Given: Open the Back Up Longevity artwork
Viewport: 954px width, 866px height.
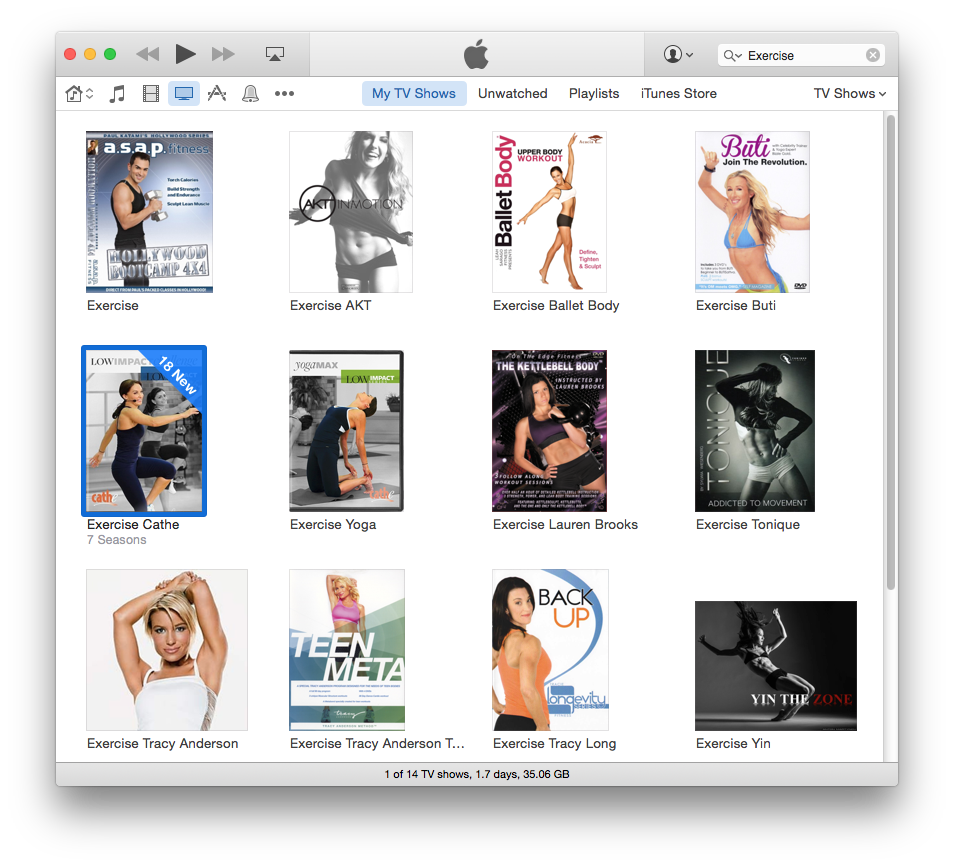Looking at the screenshot, I should click(550, 650).
